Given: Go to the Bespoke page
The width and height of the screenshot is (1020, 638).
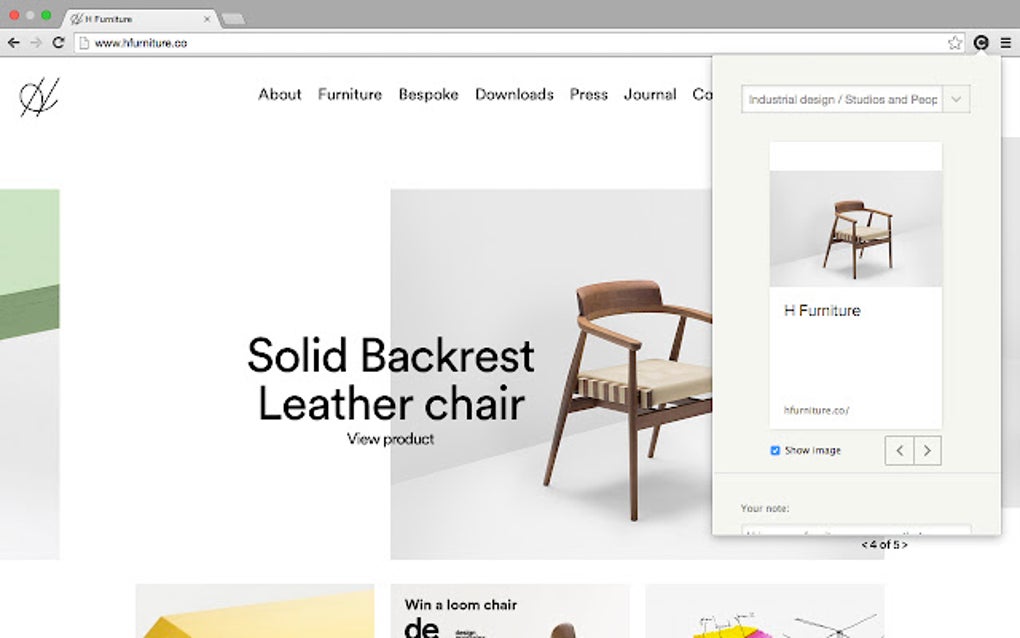Looking at the screenshot, I should pos(429,94).
